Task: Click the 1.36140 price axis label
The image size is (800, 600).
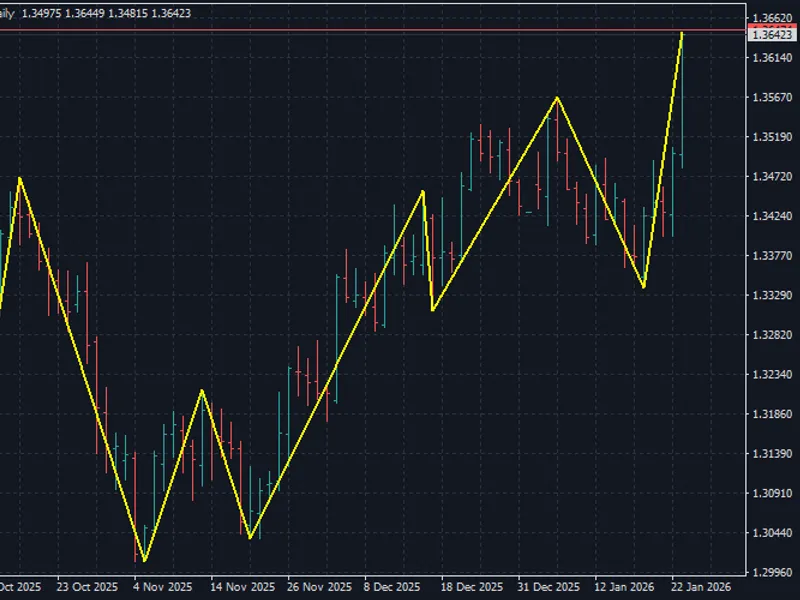Action: 772,58
